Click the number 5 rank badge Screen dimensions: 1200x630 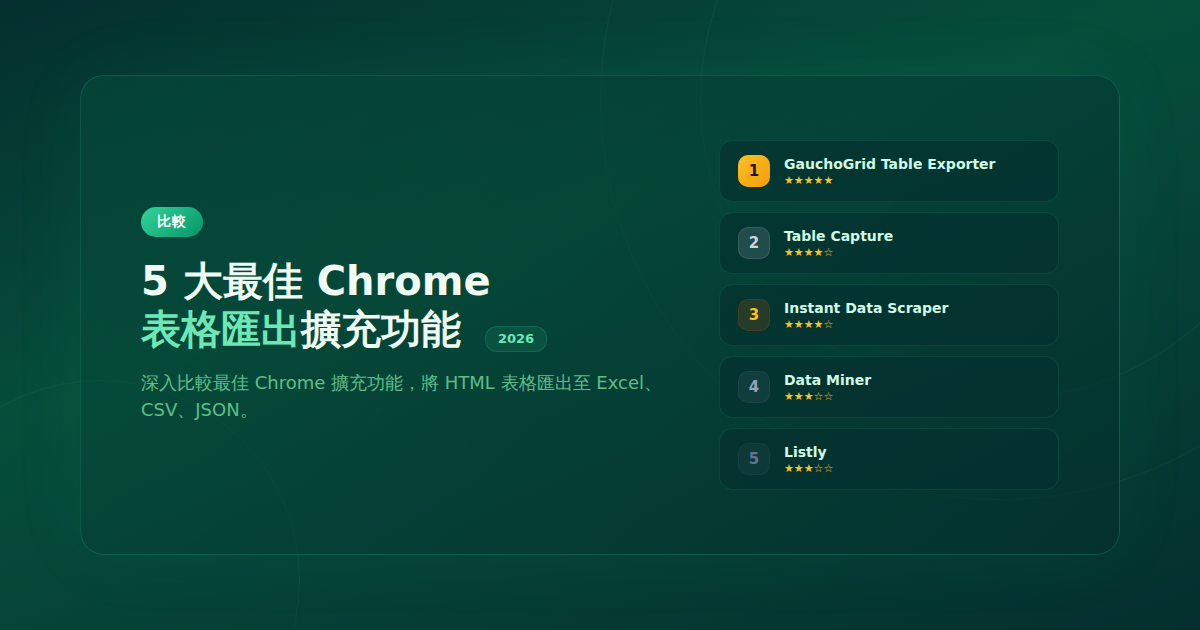(x=753, y=458)
